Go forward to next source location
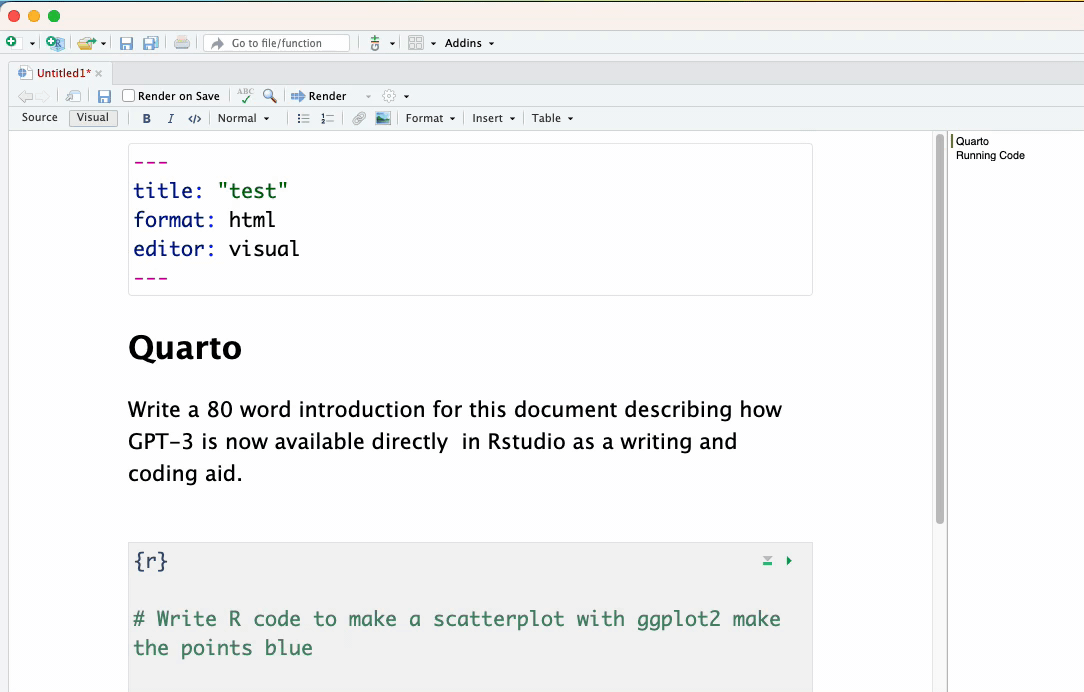The image size is (1084, 692). tap(42, 96)
